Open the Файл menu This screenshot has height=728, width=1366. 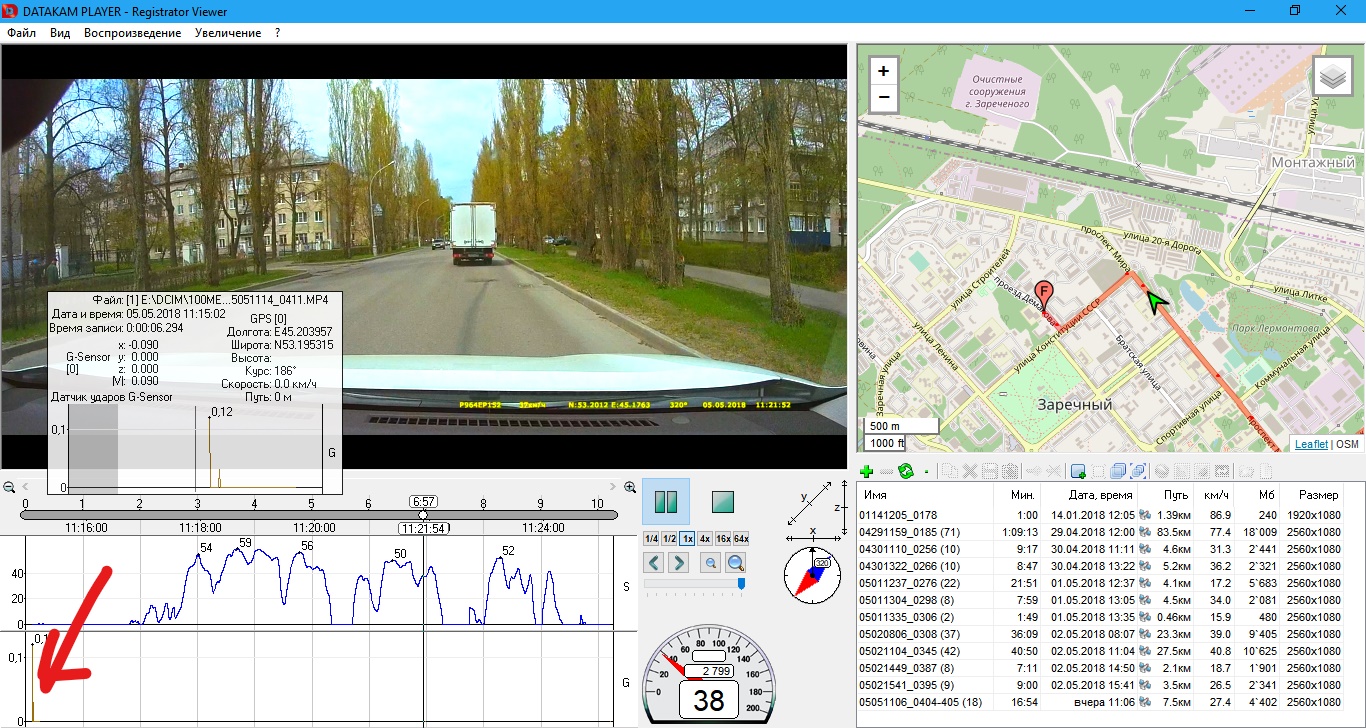pos(21,33)
